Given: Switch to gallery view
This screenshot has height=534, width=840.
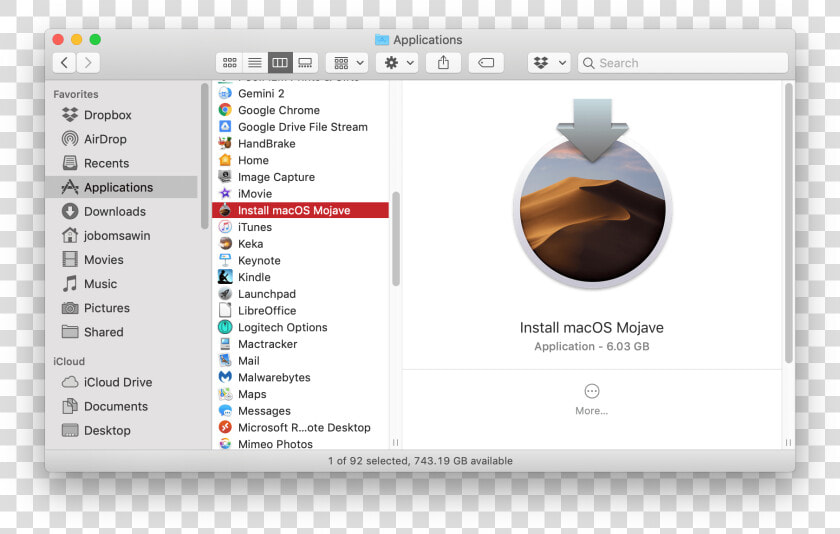Looking at the screenshot, I should (x=305, y=63).
